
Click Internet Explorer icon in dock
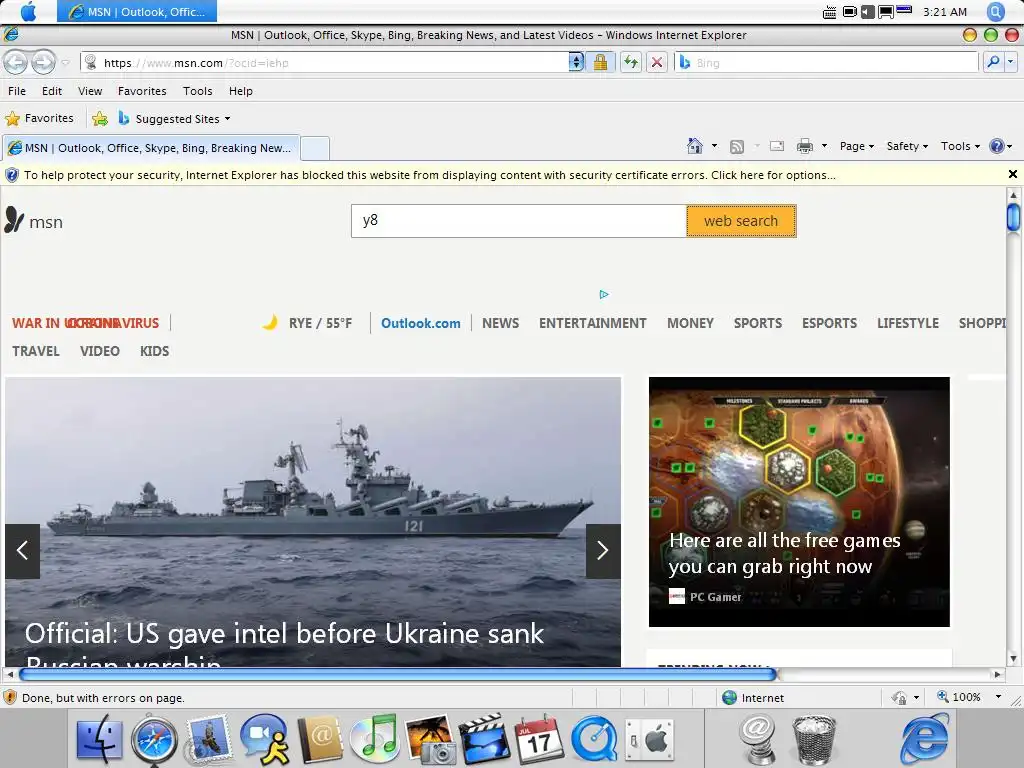(x=924, y=741)
